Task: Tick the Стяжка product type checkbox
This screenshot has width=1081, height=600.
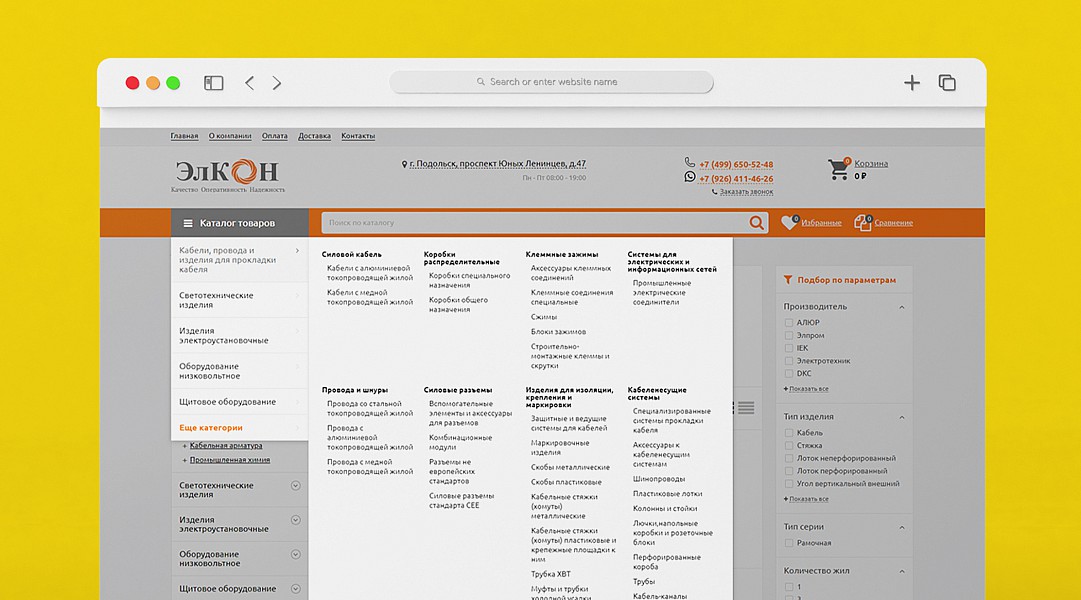Action: point(789,446)
